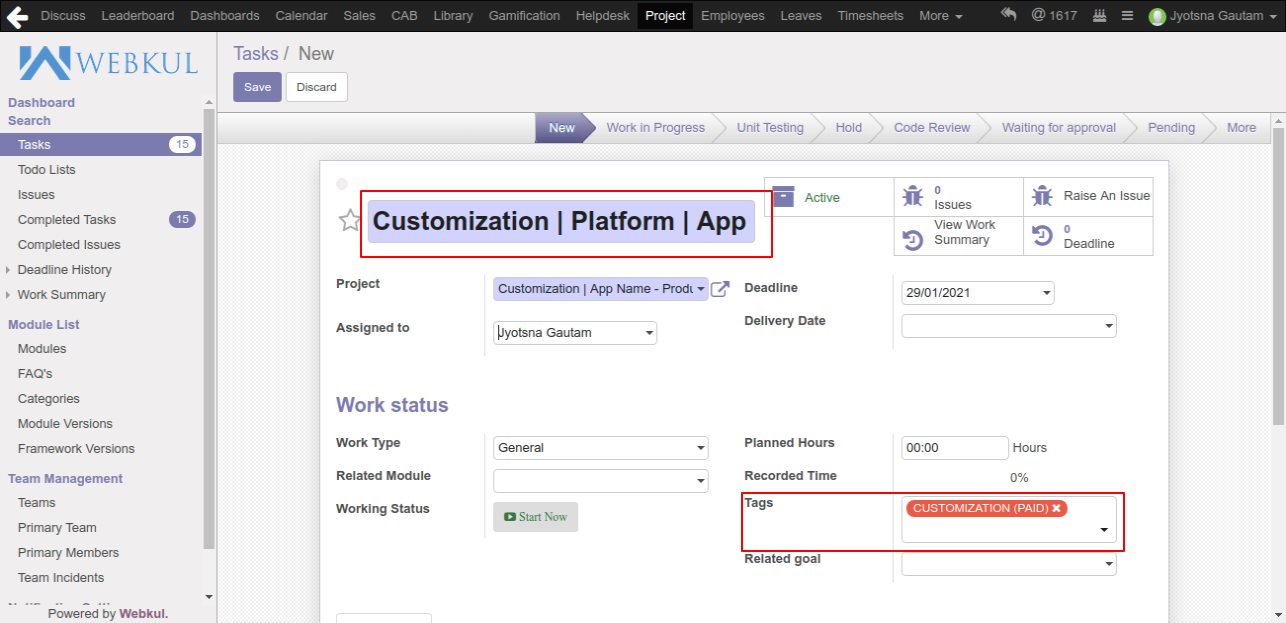1286x623 pixels.
Task: Open the birthday cake icon in top bar
Action: (1099, 16)
